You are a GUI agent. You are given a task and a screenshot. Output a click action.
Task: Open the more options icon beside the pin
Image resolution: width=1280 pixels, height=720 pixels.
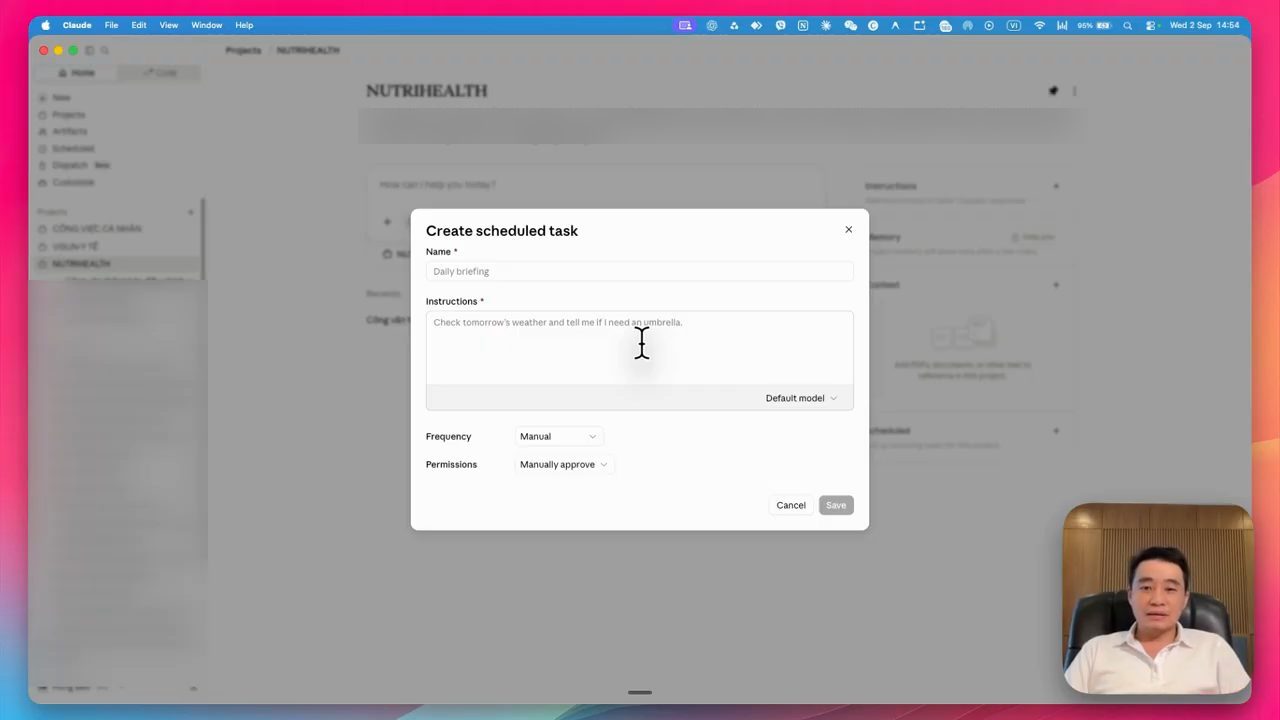click(1075, 91)
